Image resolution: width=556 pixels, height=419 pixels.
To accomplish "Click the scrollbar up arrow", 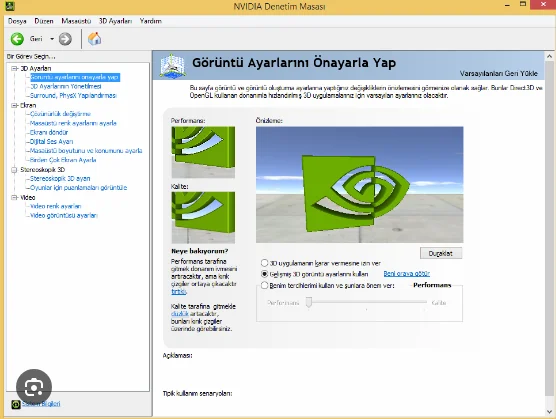I will click(x=550, y=56).
